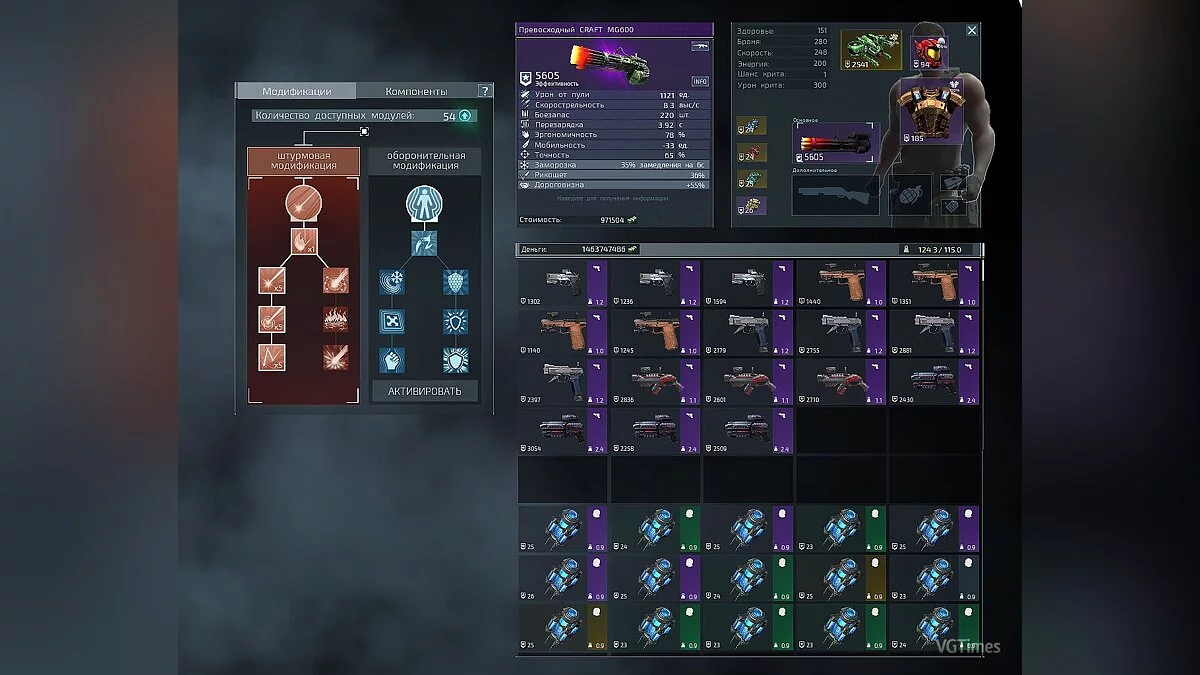
Task: Select the swirling bullet module in assault tree
Action: click(335, 280)
